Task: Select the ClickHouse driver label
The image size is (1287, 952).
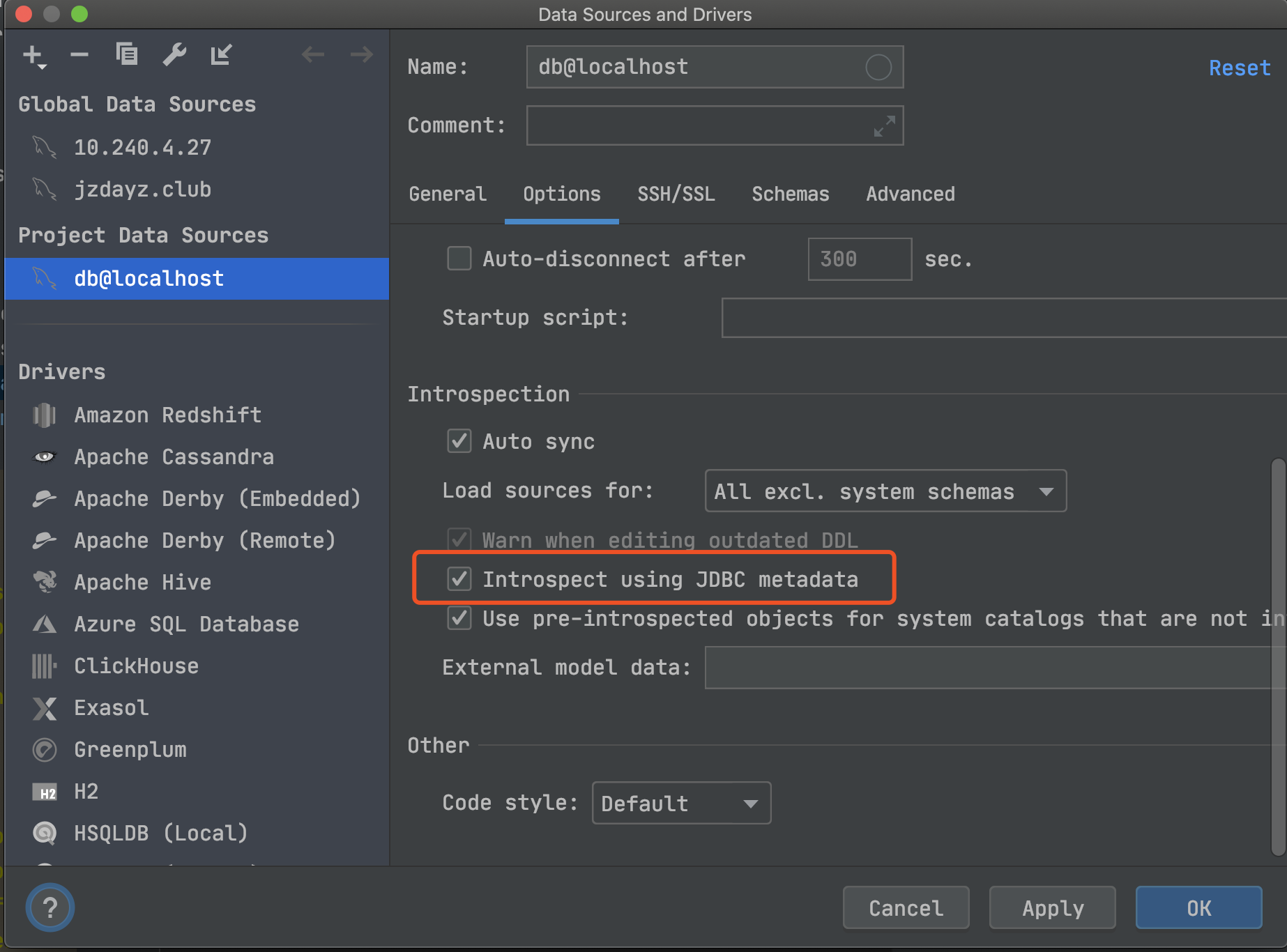Action: (137, 666)
